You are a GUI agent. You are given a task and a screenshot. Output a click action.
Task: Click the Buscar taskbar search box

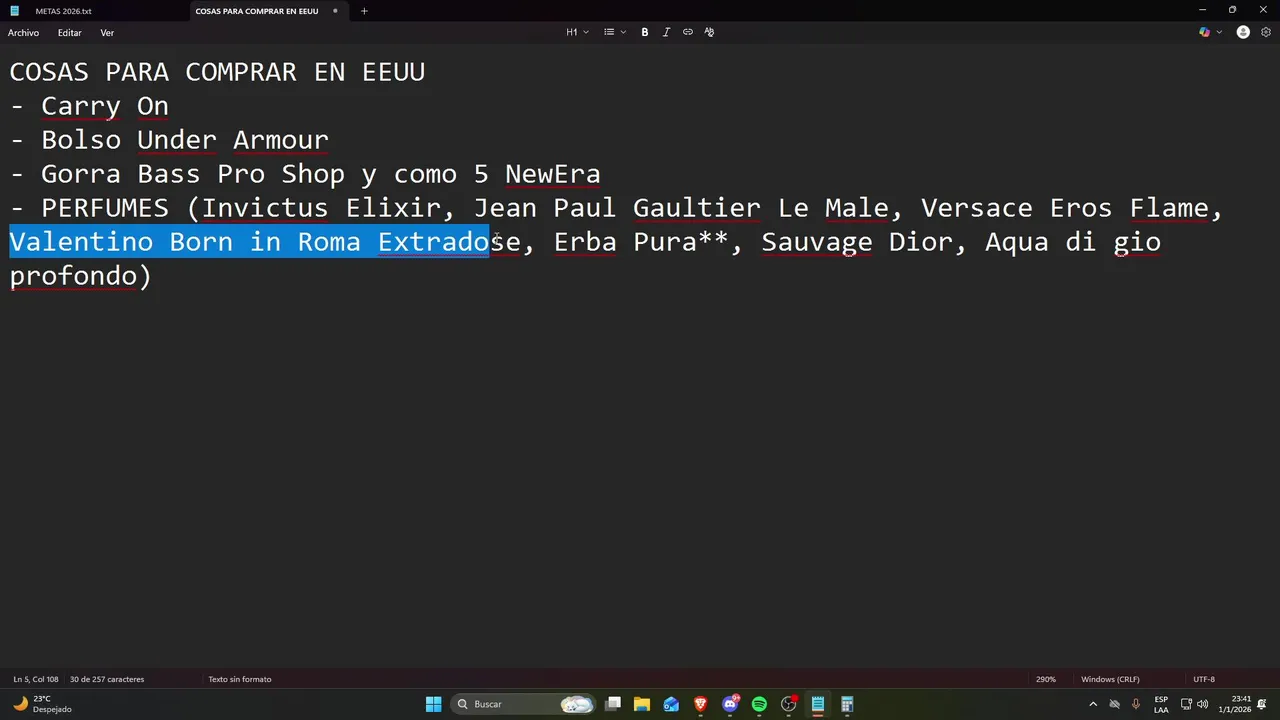tap(524, 704)
